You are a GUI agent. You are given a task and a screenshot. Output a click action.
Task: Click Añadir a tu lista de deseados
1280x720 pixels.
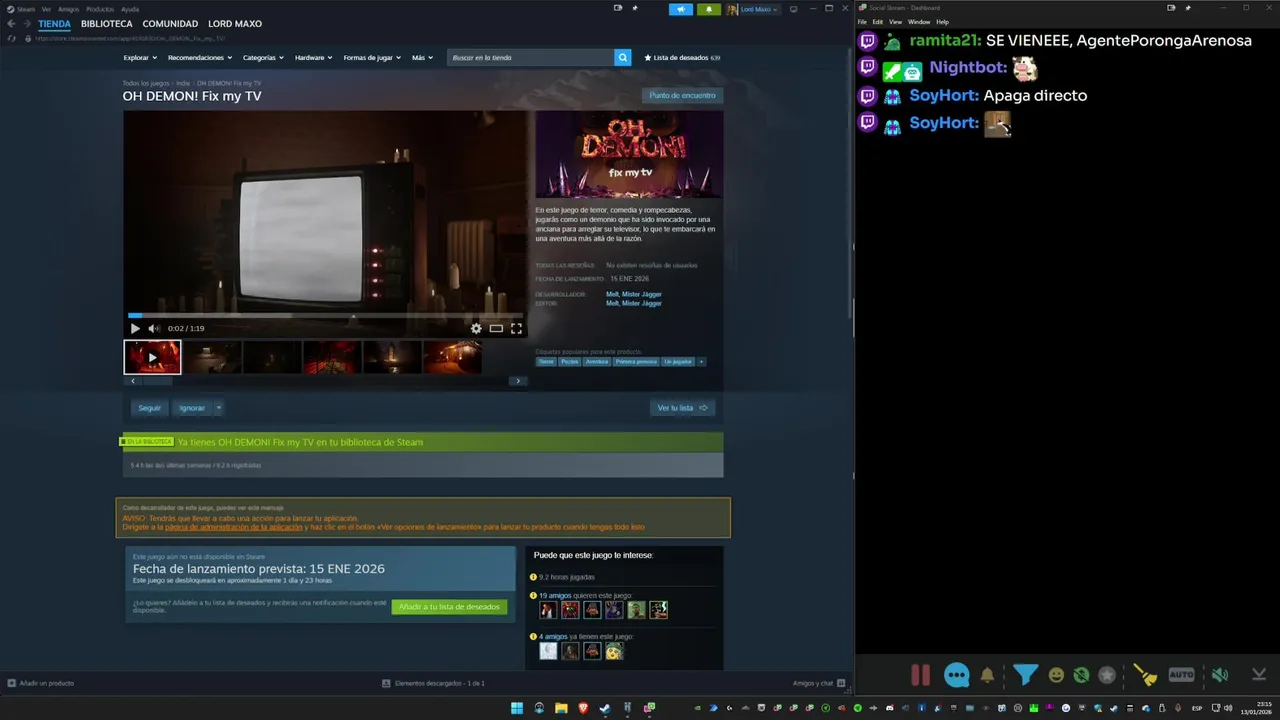[x=449, y=607]
